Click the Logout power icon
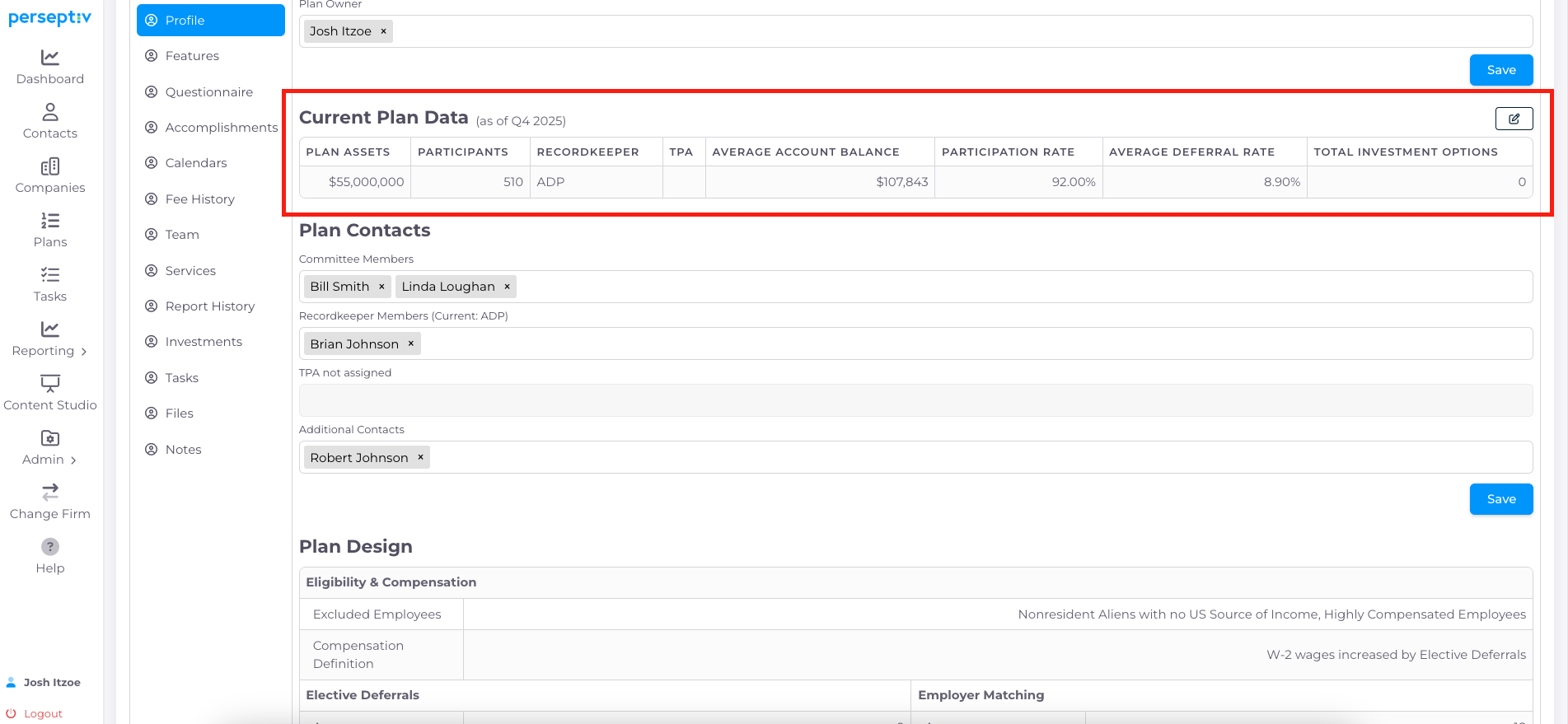The width and height of the screenshot is (1568, 724). tap(12, 713)
